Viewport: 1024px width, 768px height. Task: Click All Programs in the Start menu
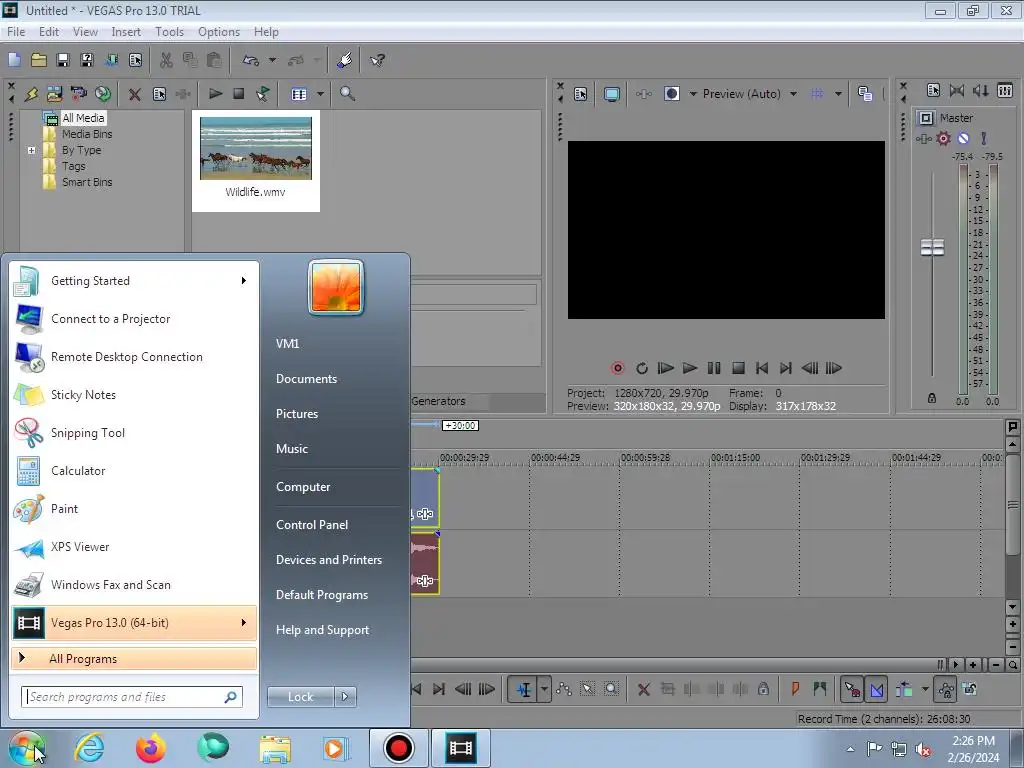point(134,659)
